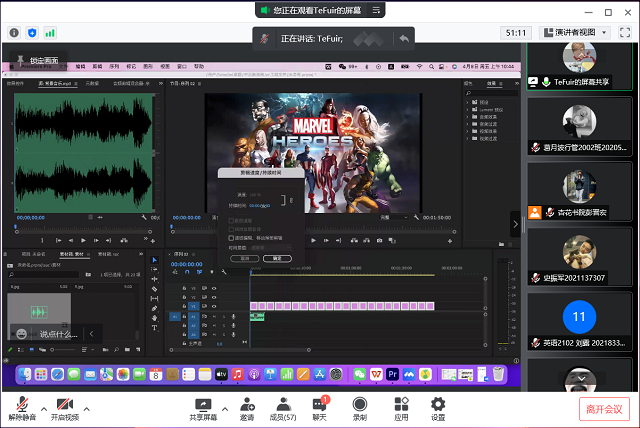Open the 帮助 menu
Viewport: 640px width, 428px height.
pos(199,66)
